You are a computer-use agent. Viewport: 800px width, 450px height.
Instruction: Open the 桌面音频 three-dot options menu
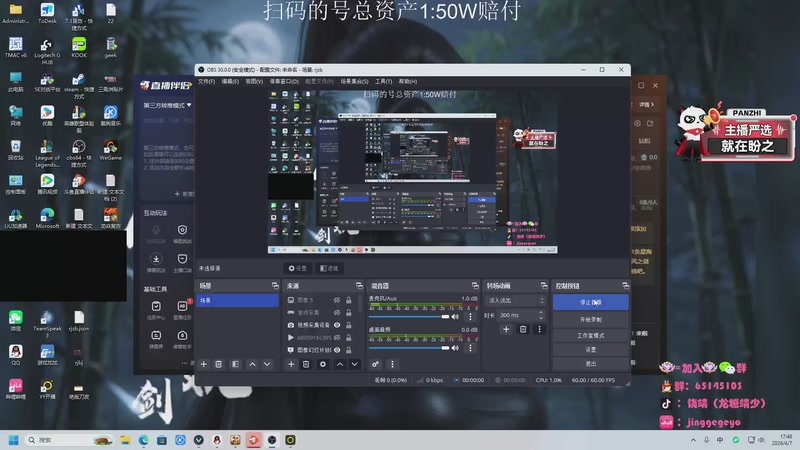click(470, 348)
